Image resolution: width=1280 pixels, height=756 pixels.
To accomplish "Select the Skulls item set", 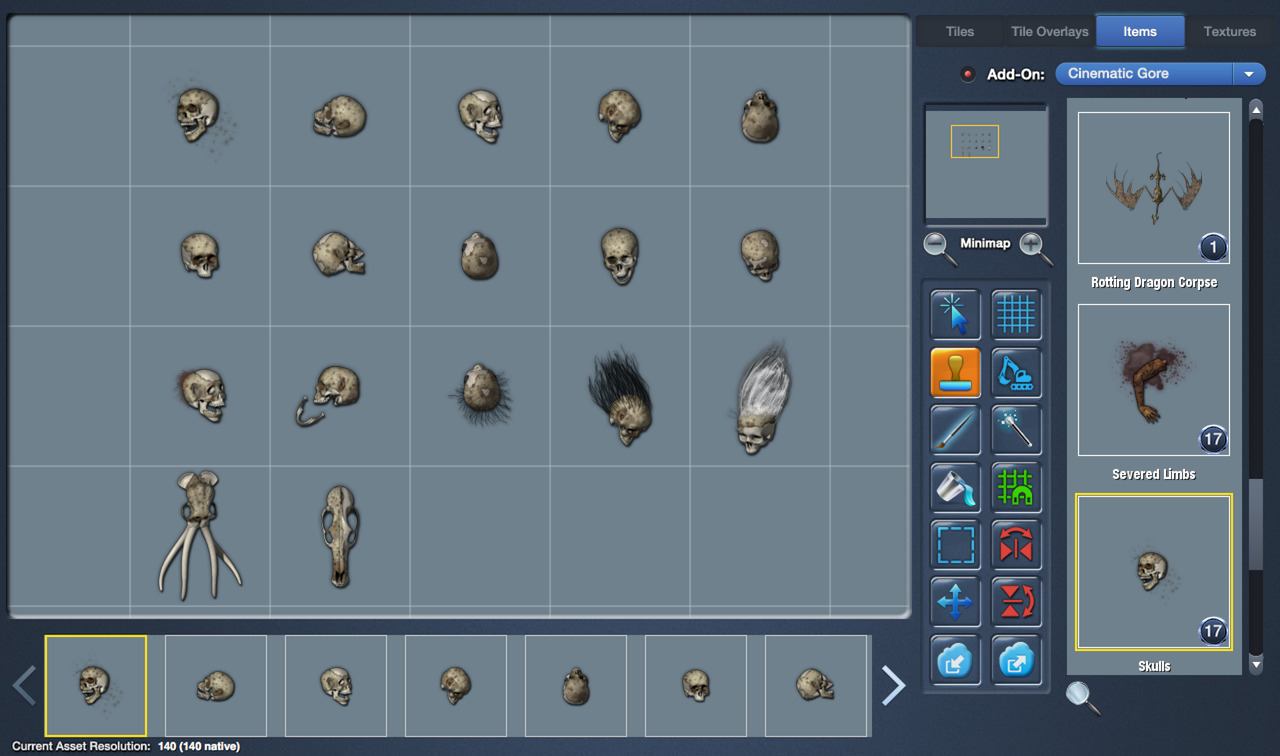I will [1154, 572].
